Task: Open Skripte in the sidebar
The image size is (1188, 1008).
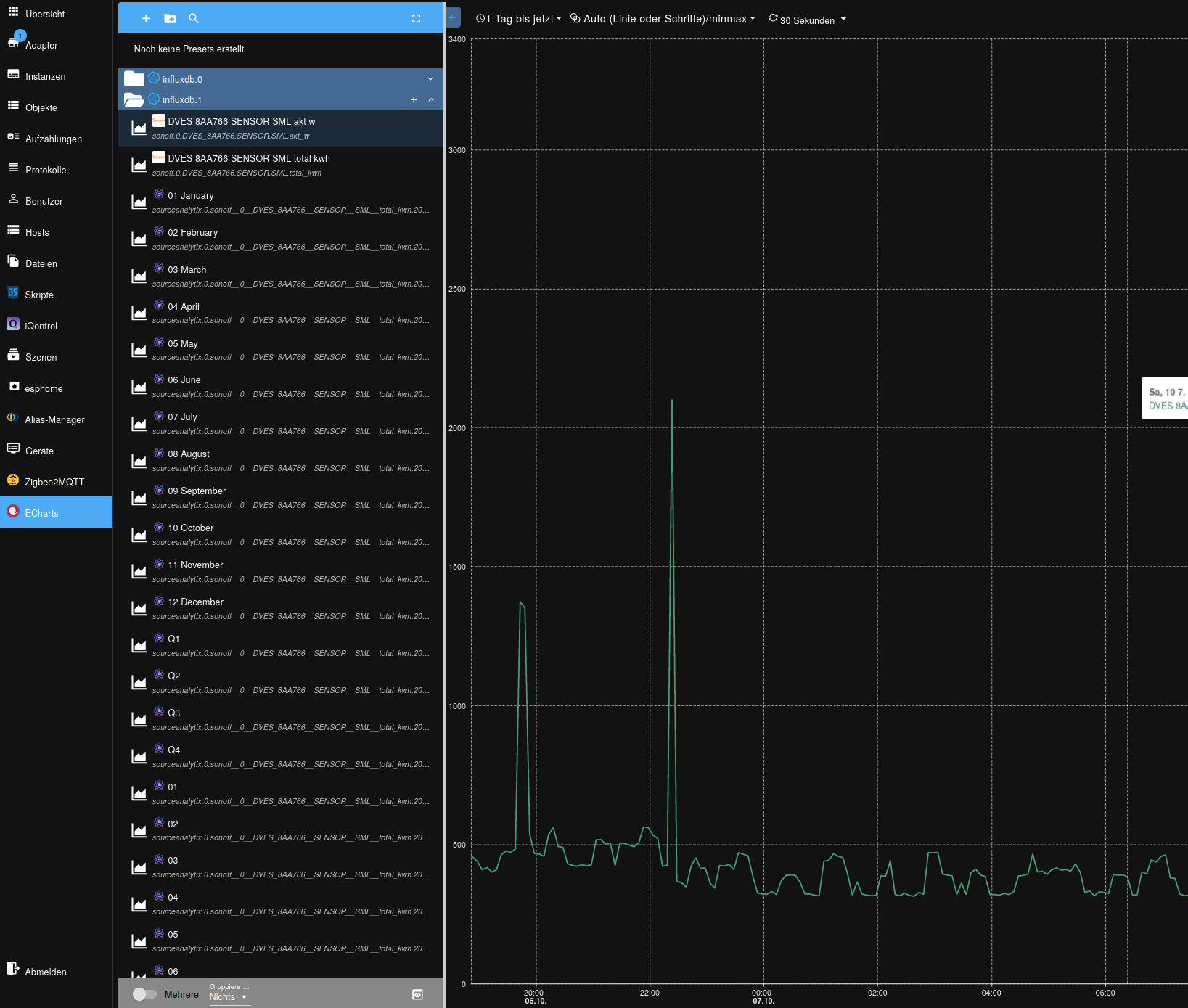Action: 39,295
